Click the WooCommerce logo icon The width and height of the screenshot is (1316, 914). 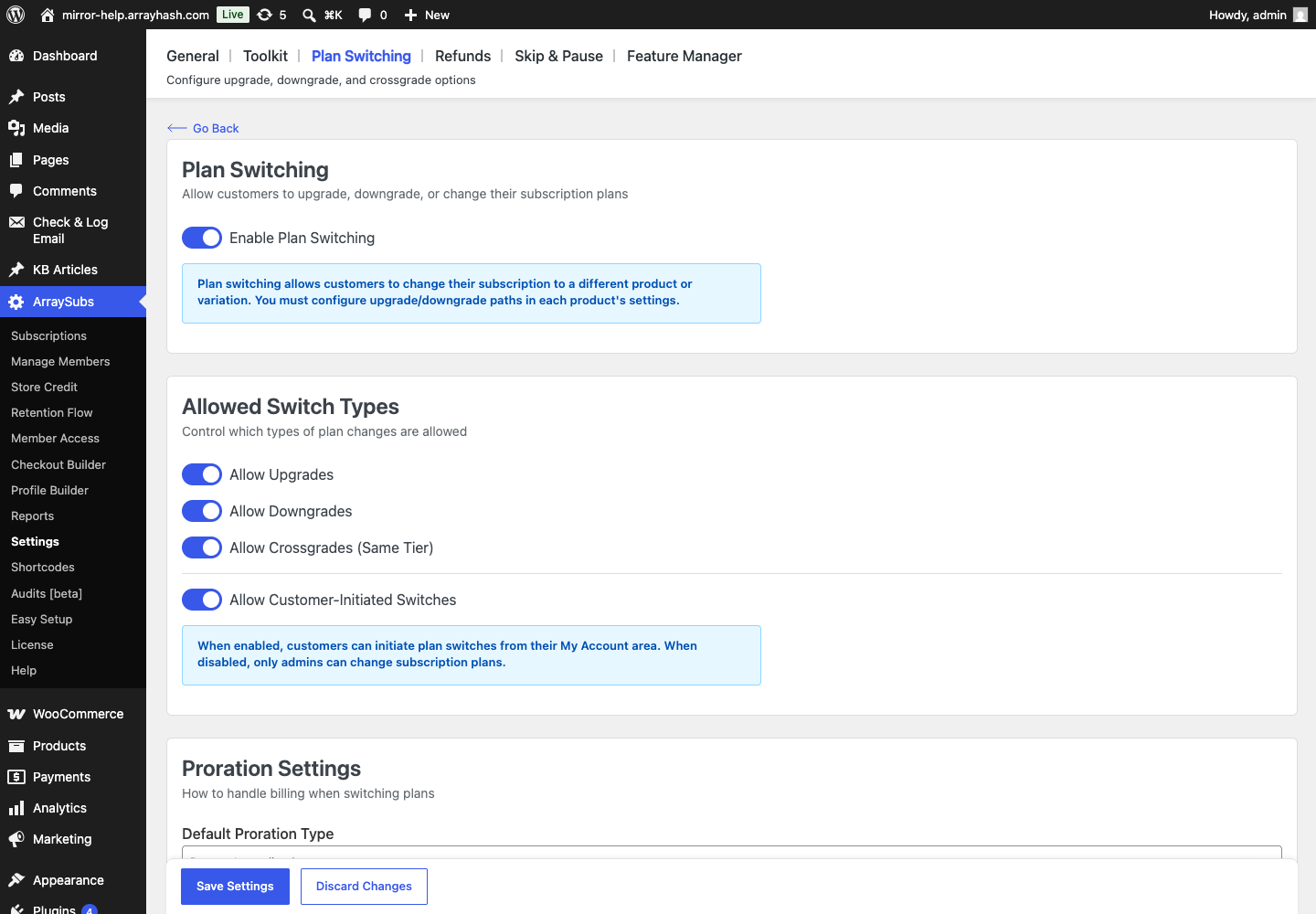[x=16, y=714]
